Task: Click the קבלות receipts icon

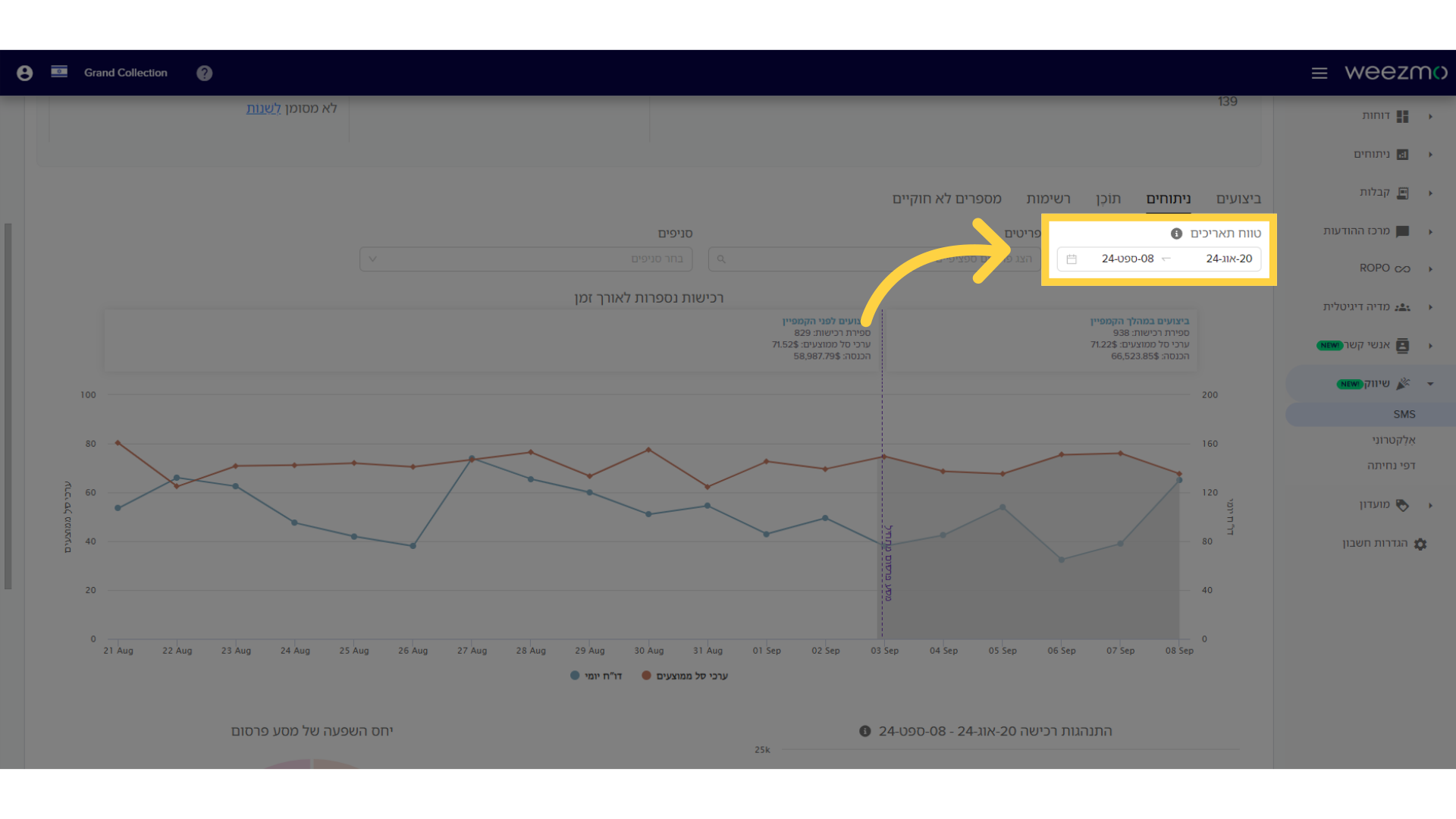Action: [x=1402, y=193]
